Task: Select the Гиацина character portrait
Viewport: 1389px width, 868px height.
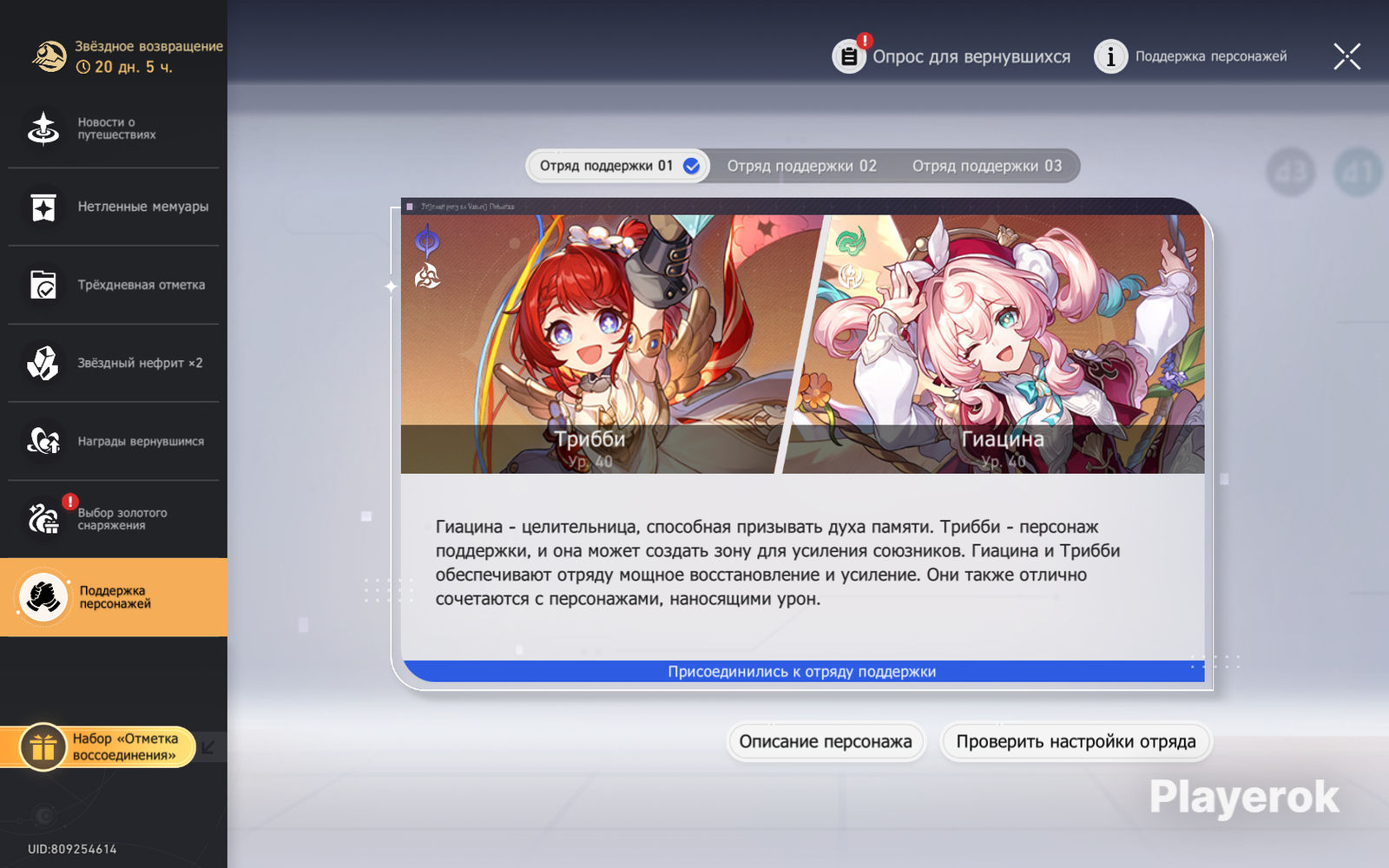Action: 998,344
